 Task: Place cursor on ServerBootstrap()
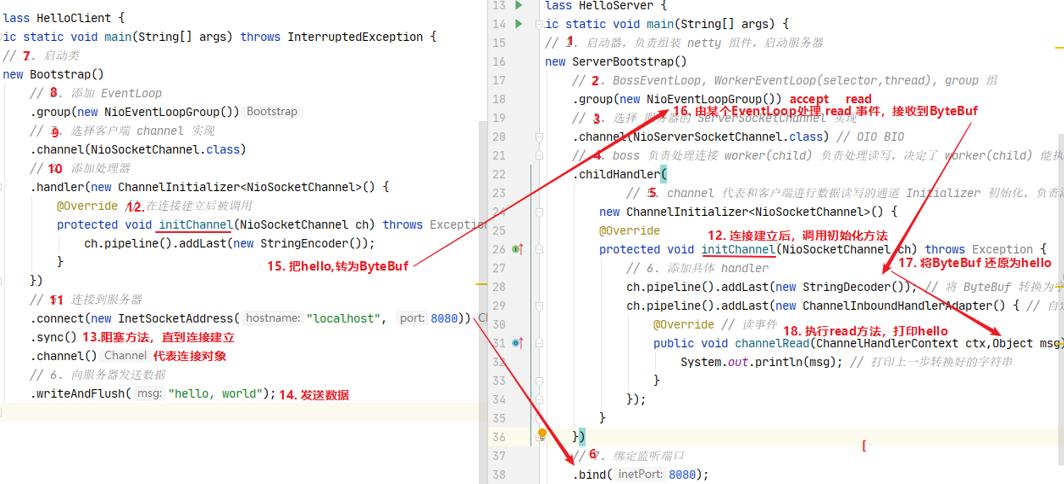pyautogui.click(x=630, y=62)
